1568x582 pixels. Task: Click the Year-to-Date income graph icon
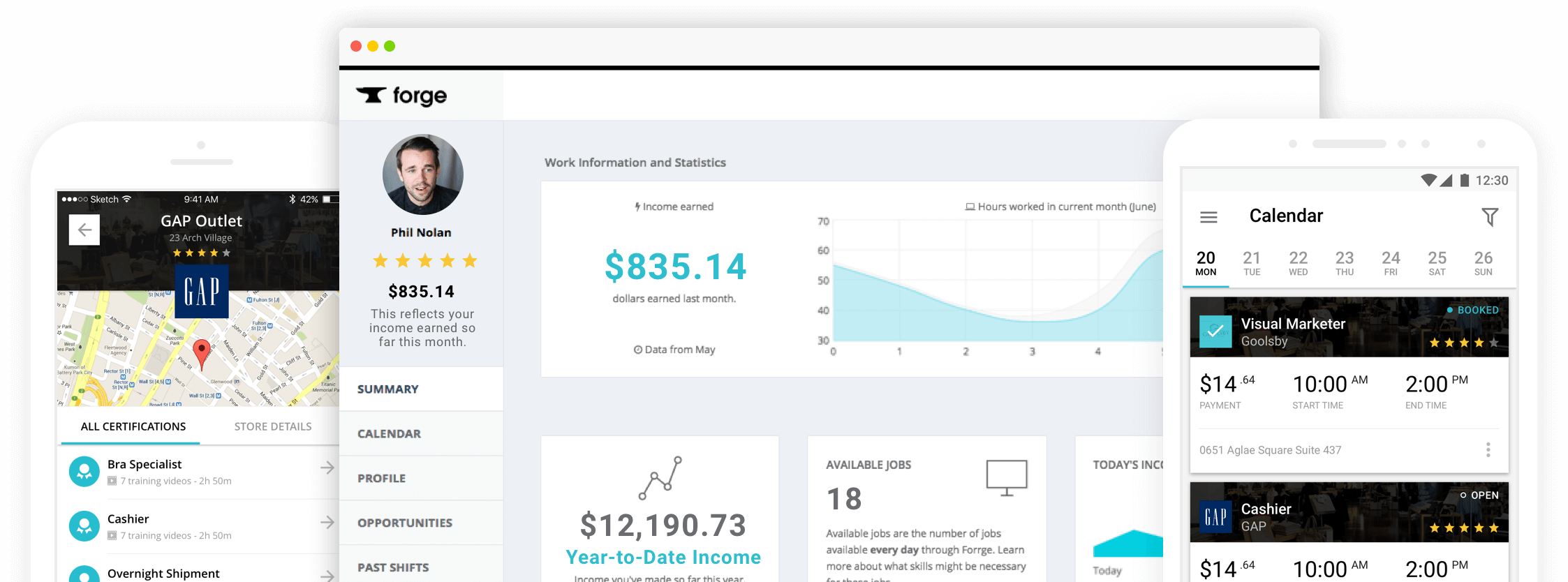pyautogui.click(x=660, y=478)
